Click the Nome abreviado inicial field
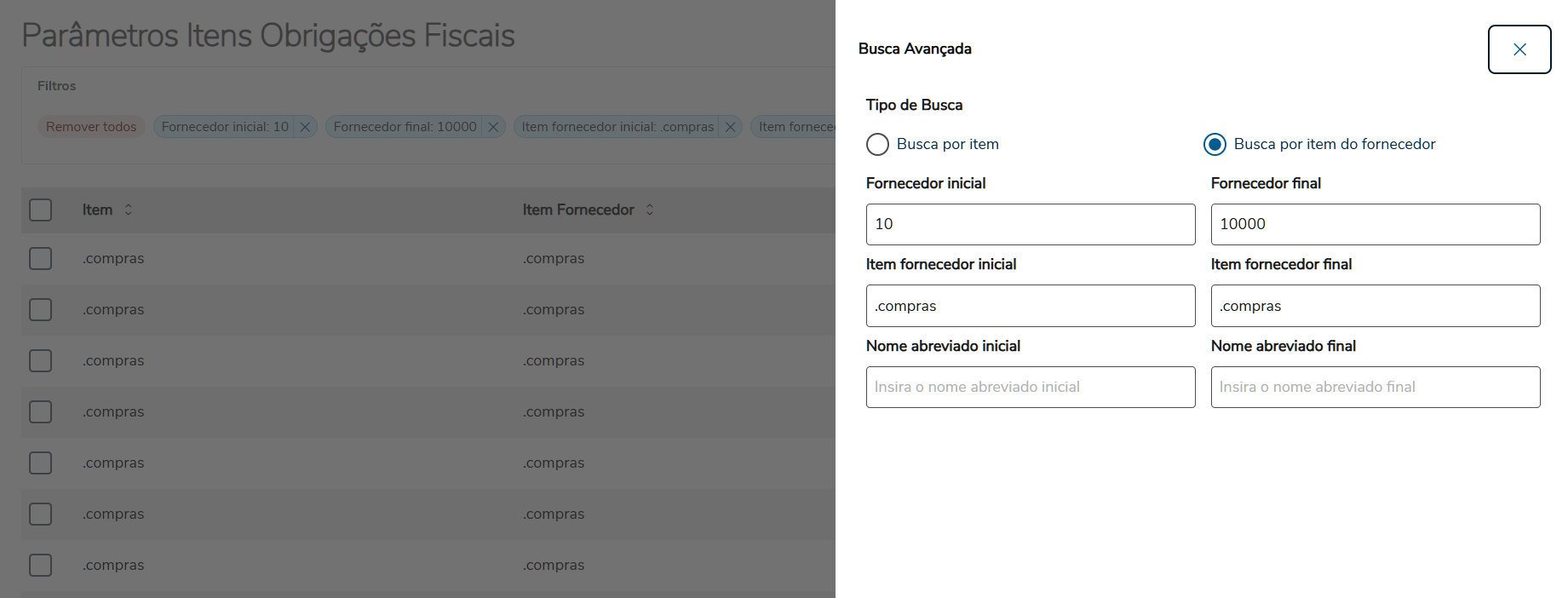Viewport: 1568px width, 598px height. 1030,387
